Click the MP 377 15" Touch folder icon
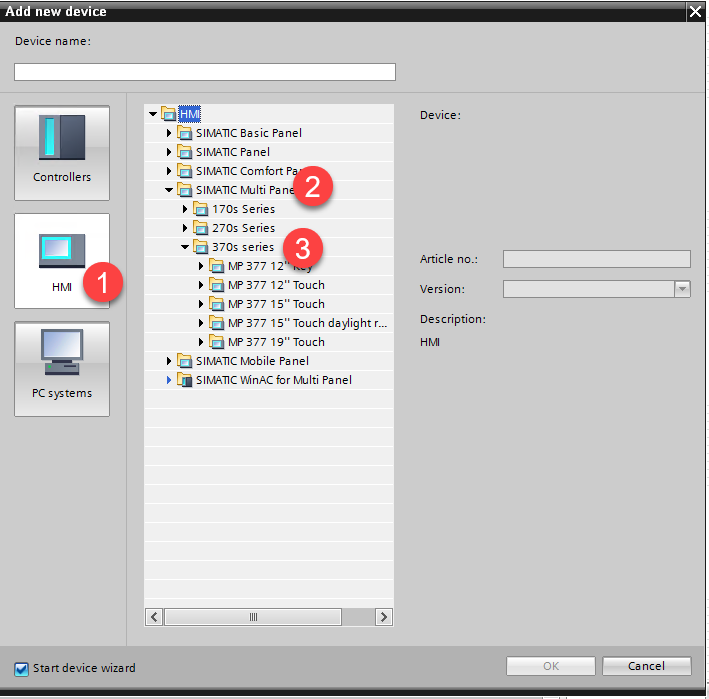 pyautogui.click(x=217, y=304)
